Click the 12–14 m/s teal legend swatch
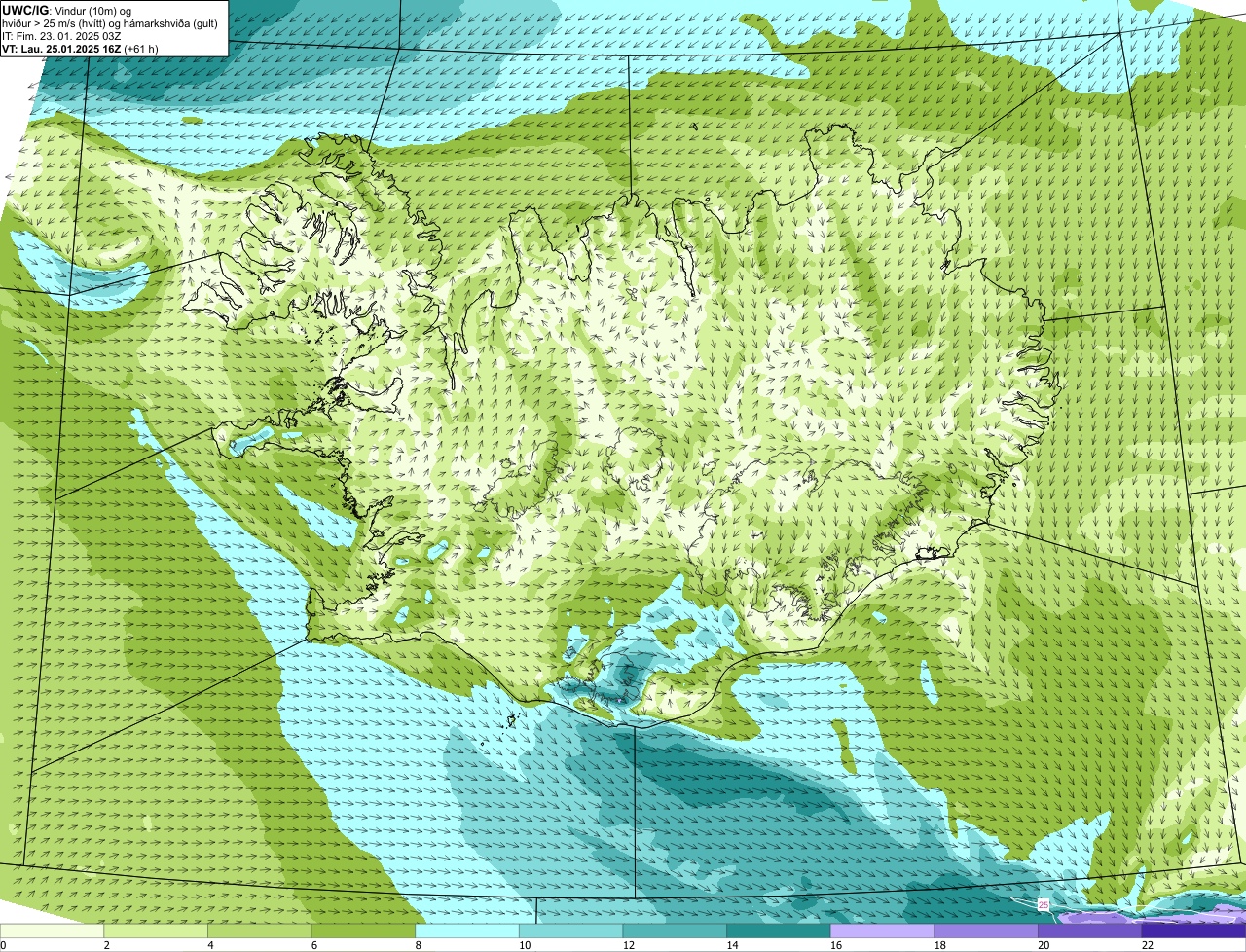 [675, 932]
